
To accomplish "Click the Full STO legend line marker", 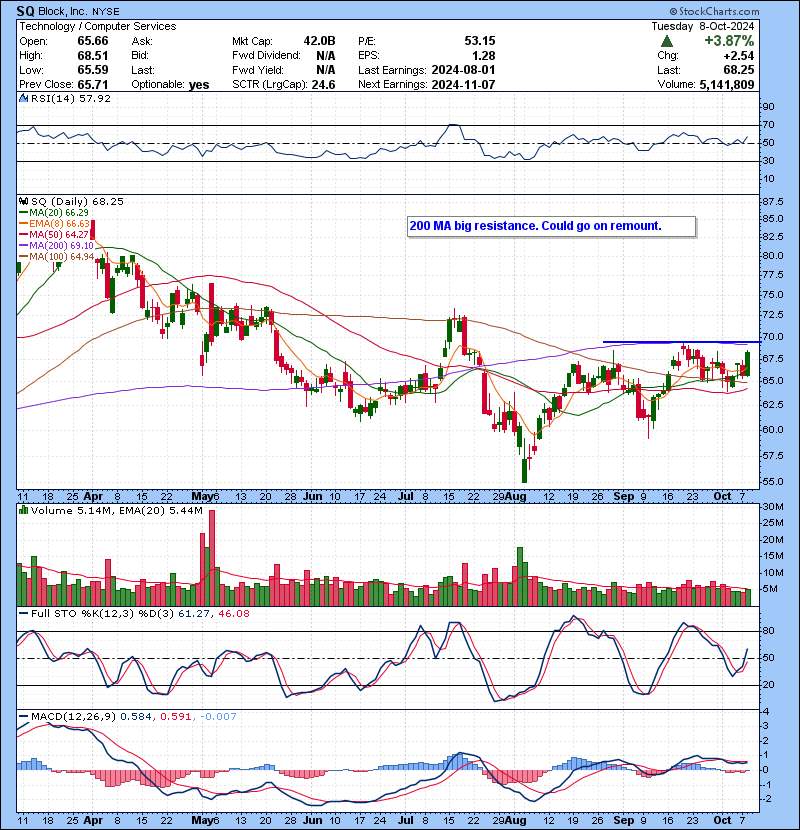I will [23, 614].
